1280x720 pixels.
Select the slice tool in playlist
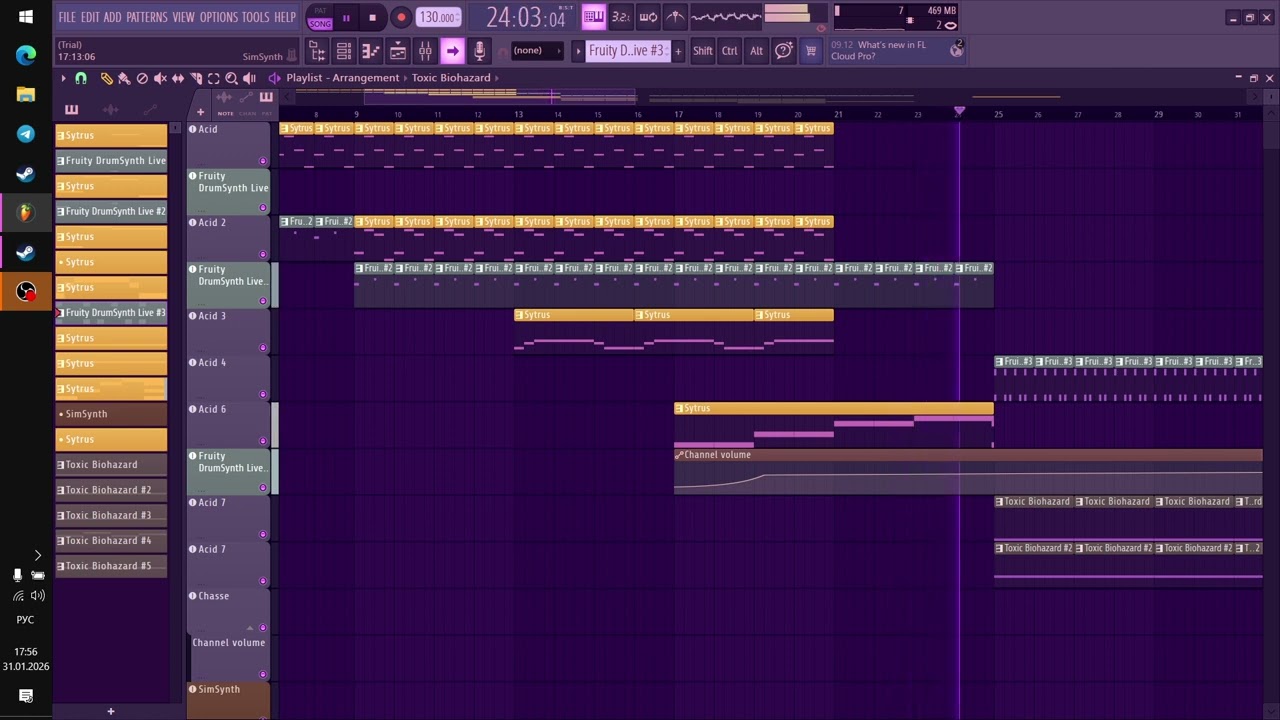tap(196, 78)
